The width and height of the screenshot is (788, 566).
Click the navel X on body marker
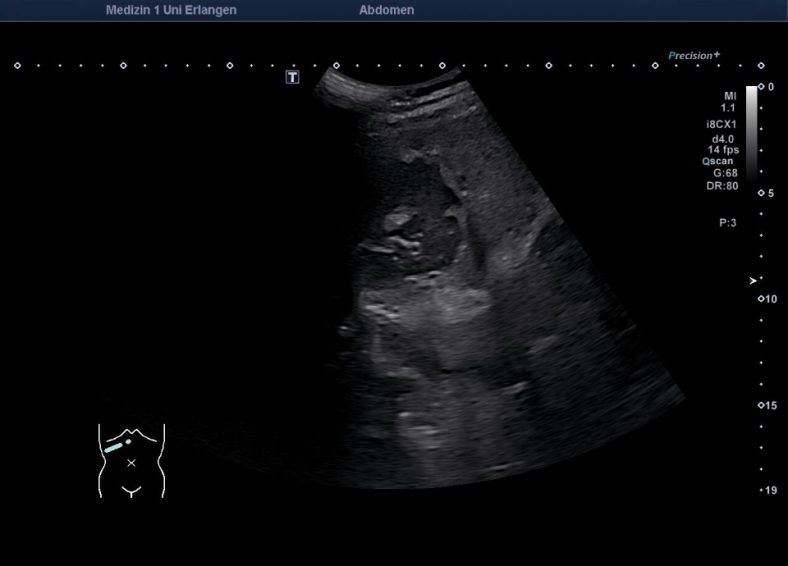131,462
